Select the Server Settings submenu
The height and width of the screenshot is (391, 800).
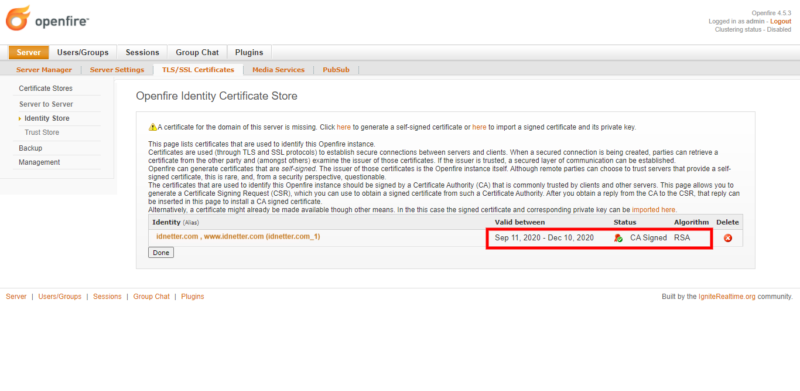click(x=117, y=70)
